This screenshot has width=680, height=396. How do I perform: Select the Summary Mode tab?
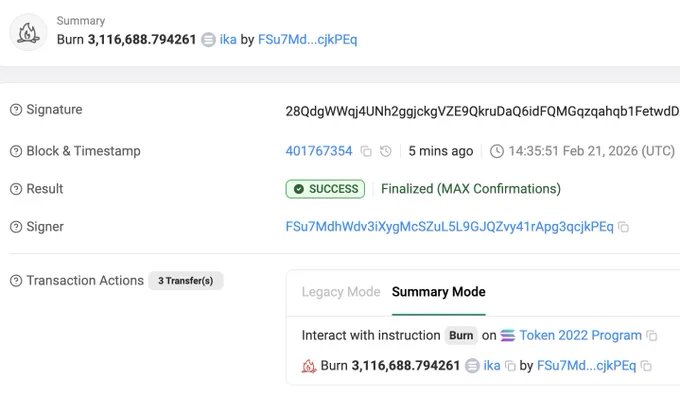438,292
